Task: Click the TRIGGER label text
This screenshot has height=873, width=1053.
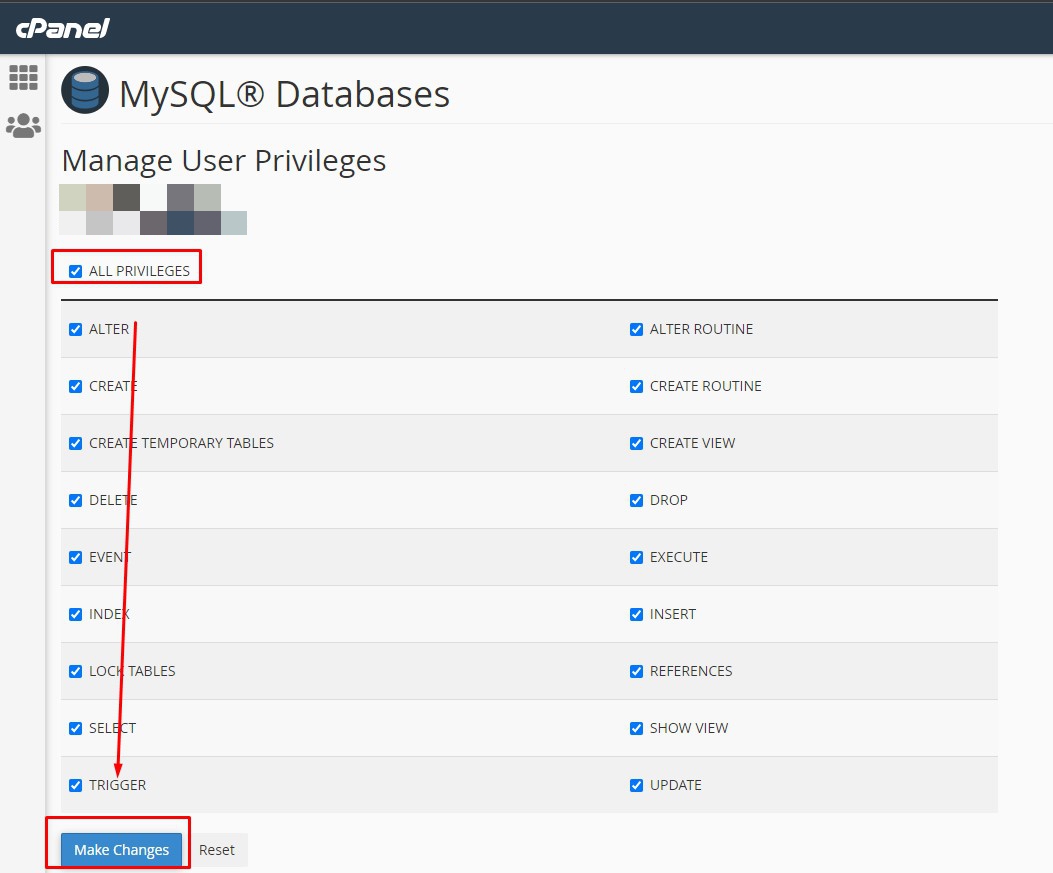Action: point(118,785)
